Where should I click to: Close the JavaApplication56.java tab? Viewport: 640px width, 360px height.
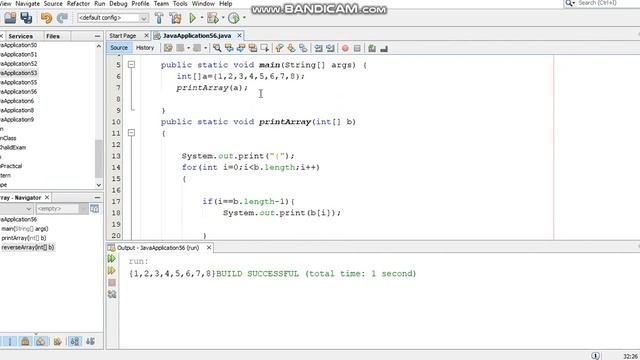pyautogui.click(x=239, y=36)
